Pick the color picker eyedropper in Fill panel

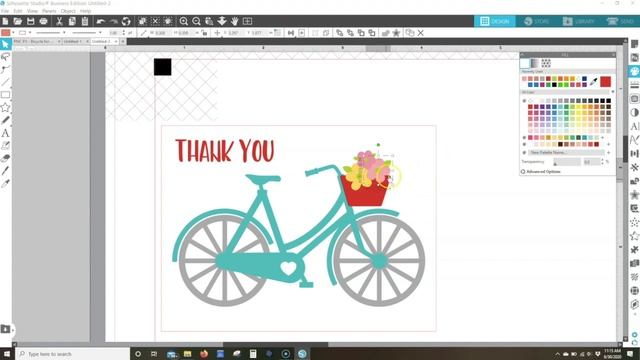tap(593, 82)
